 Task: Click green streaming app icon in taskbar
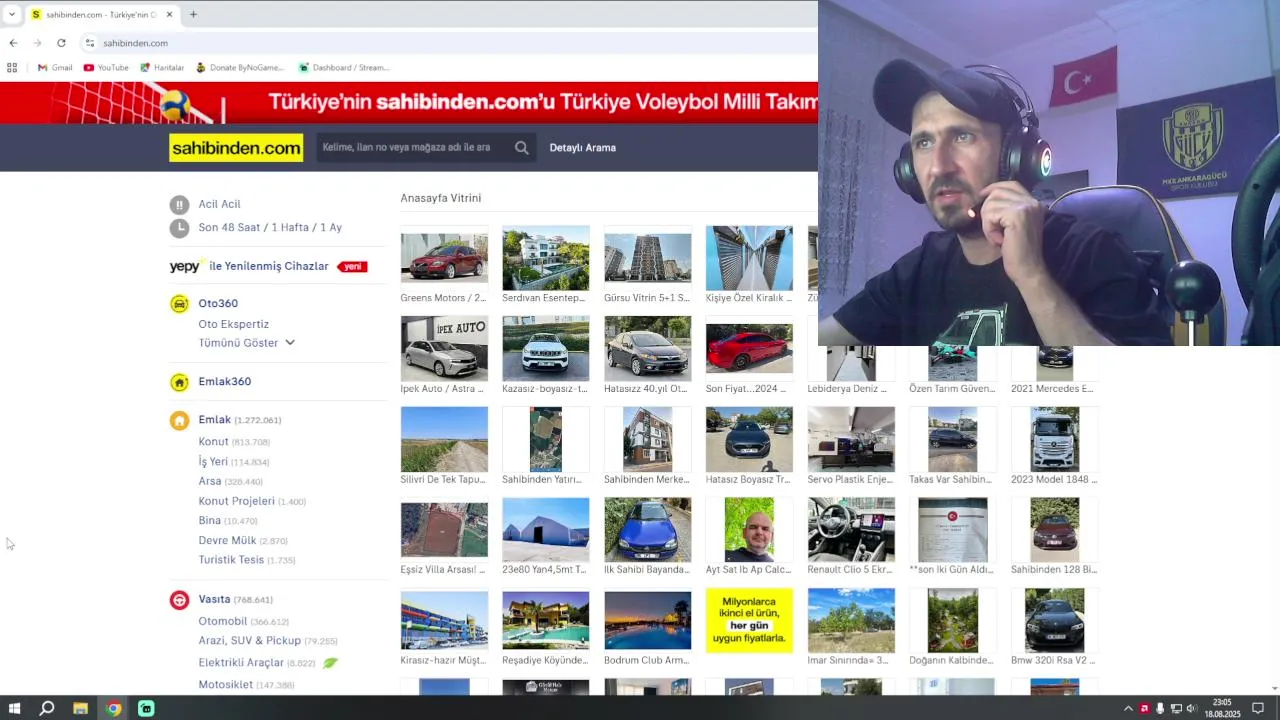[146, 709]
